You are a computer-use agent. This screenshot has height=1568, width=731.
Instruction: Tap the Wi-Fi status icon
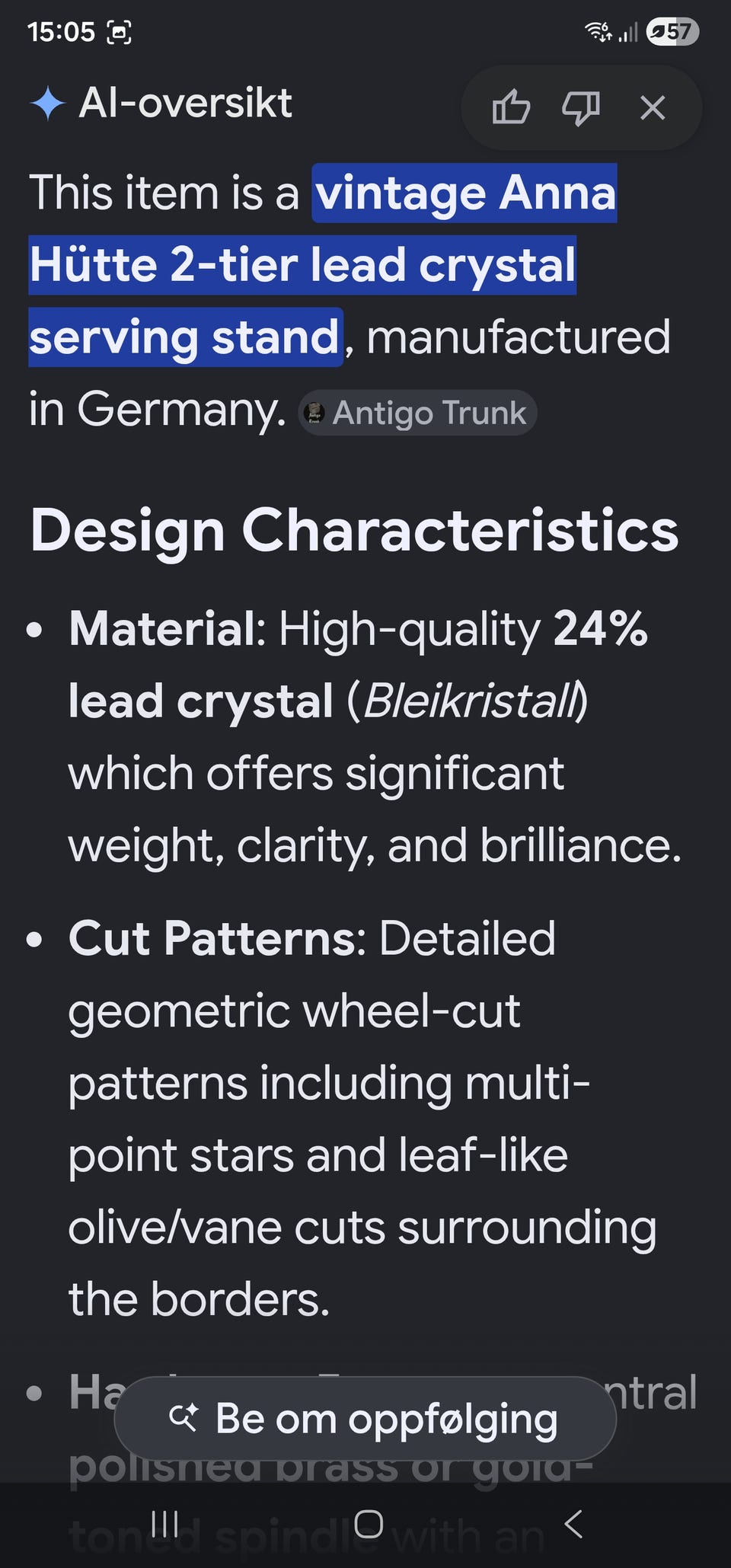point(598,31)
